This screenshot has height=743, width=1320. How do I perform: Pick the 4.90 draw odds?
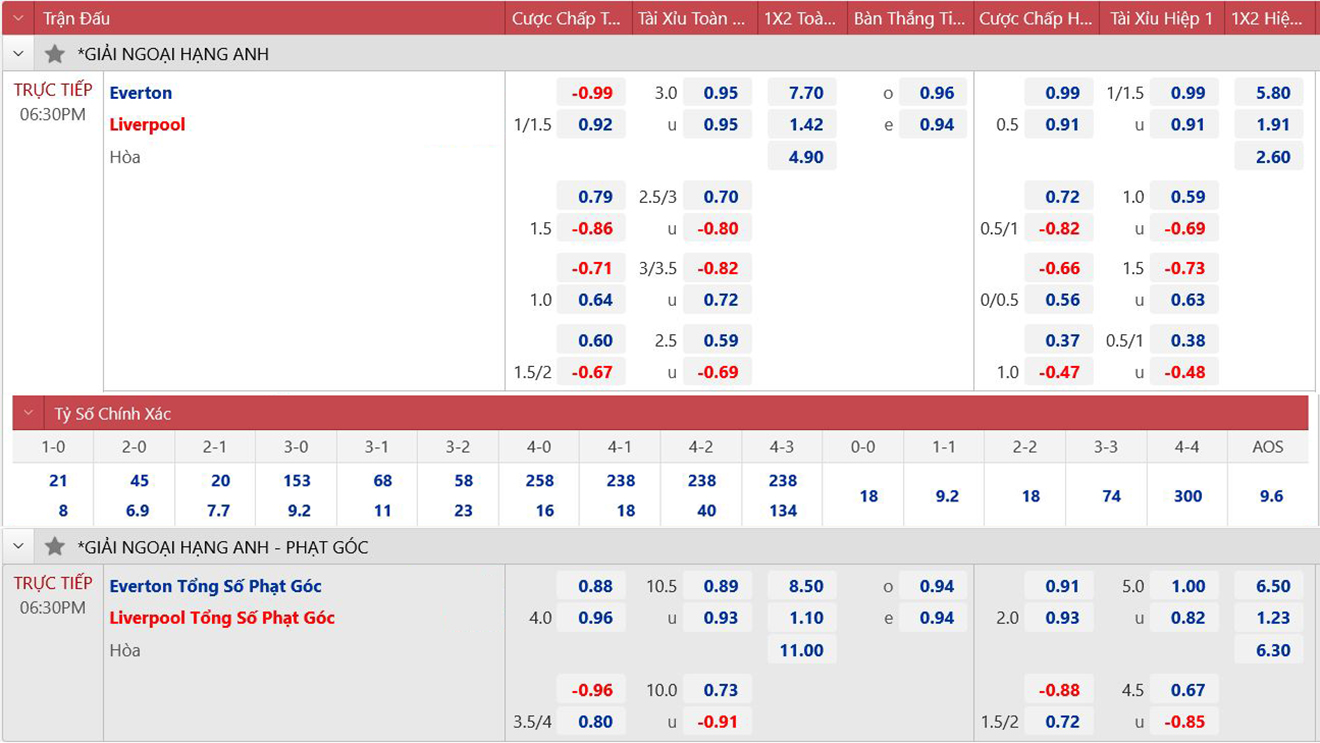[x=805, y=157]
